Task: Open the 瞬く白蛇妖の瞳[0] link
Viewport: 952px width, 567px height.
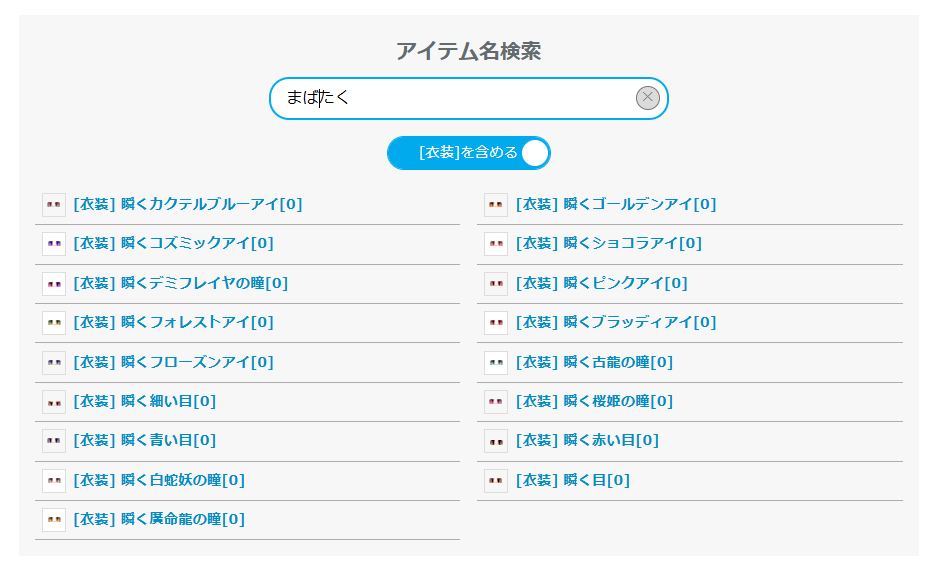Action: [159, 480]
